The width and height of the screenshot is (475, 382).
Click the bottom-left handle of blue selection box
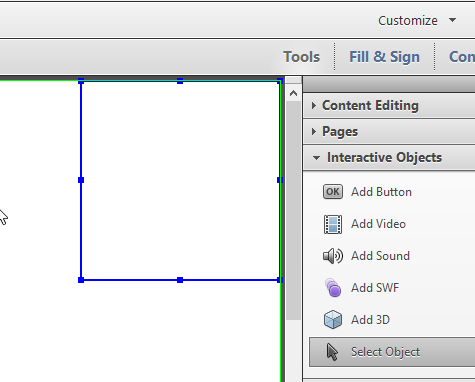(81, 280)
